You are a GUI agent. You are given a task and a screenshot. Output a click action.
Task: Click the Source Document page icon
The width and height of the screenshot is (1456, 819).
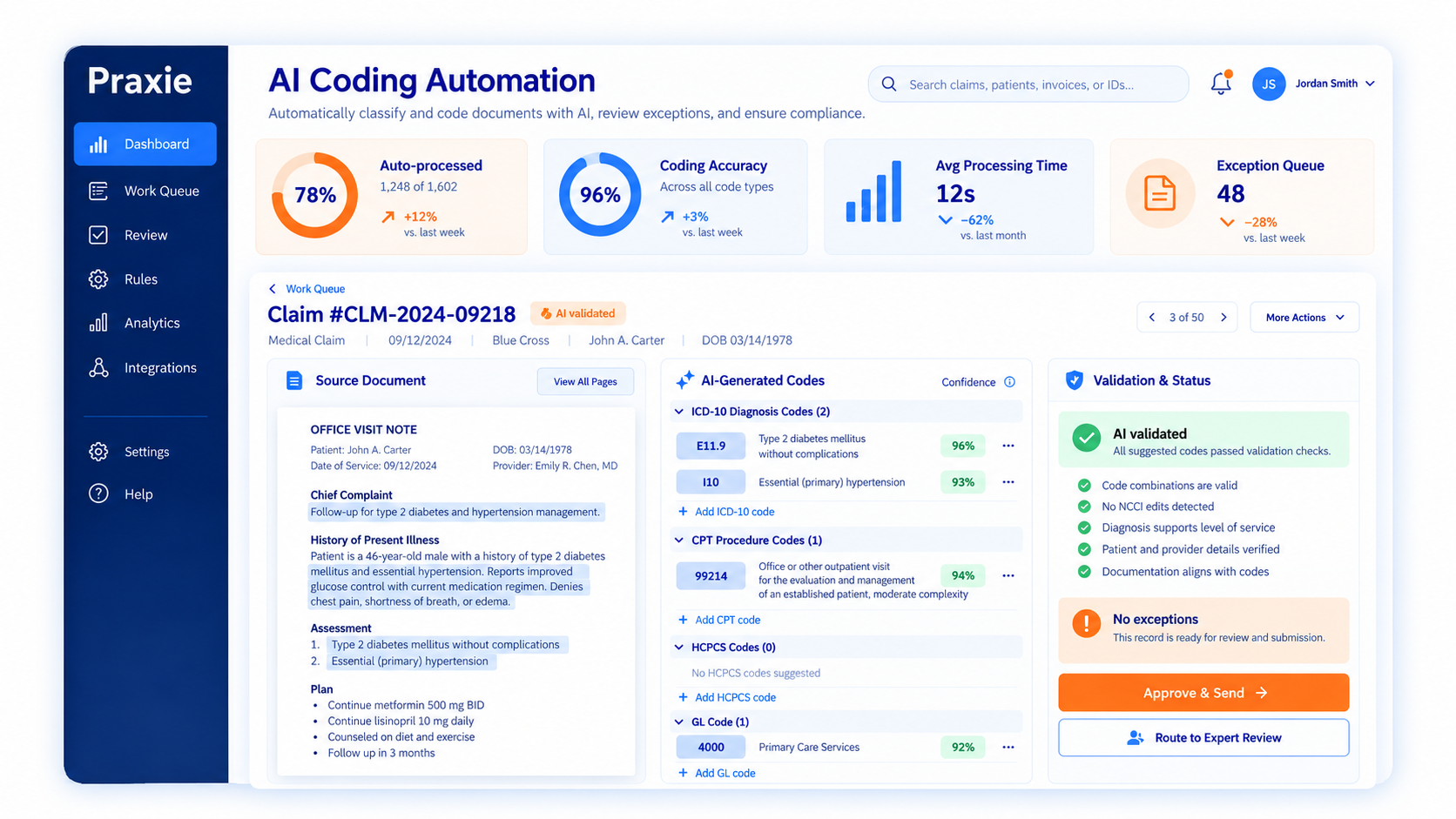[294, 380]
